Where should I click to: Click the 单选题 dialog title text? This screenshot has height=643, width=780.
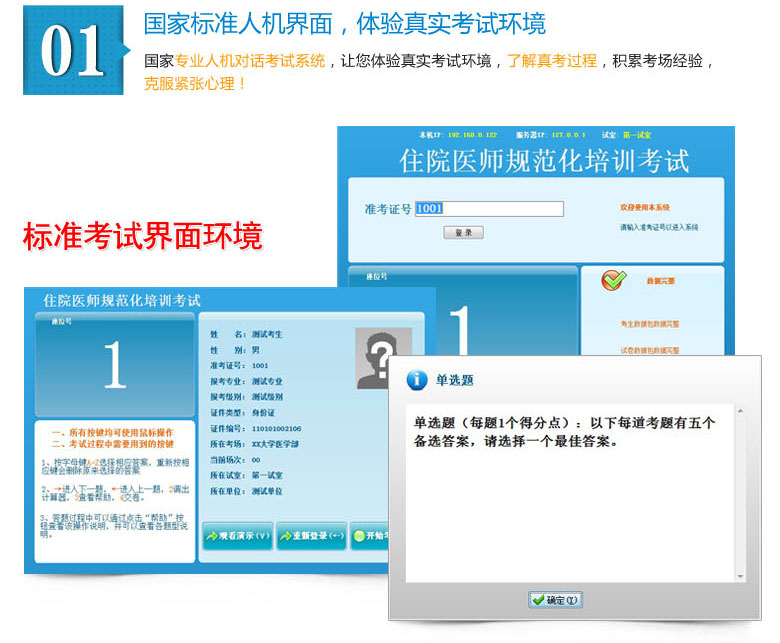pos(454,380)
